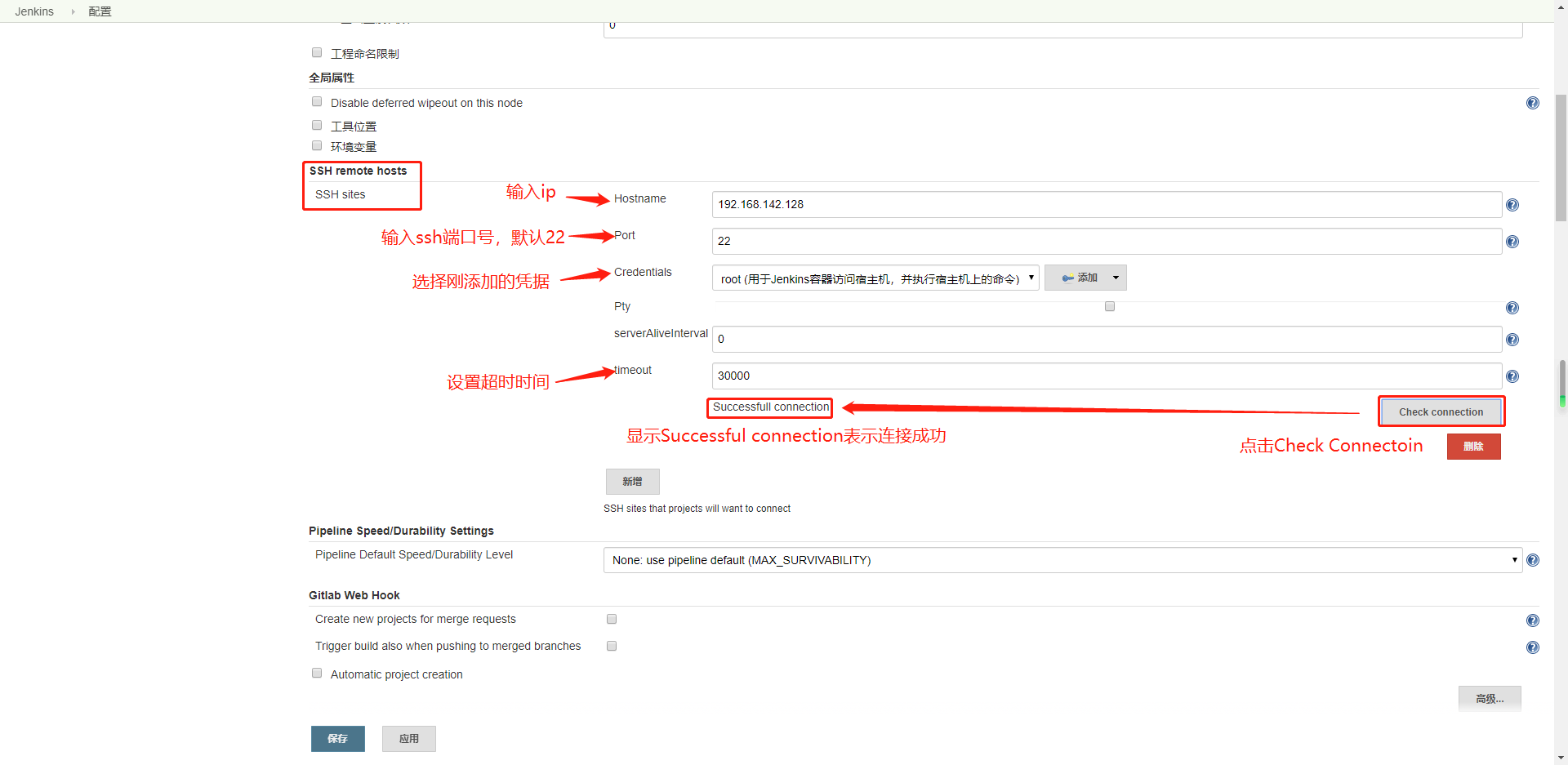The width and height of the screenshot is (1568, 765).
Task: Open help icon for serverAliveInterval field
Action: point(1512,340)
